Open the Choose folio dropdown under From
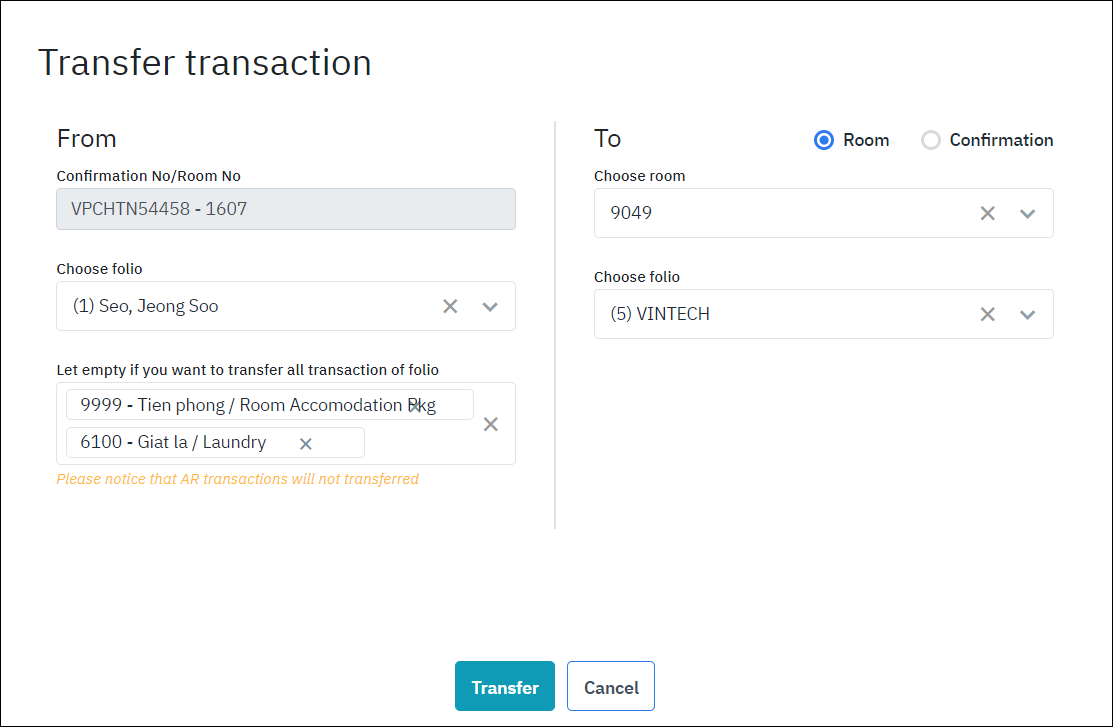The image size is (1113, 727). tap(490, 306)
